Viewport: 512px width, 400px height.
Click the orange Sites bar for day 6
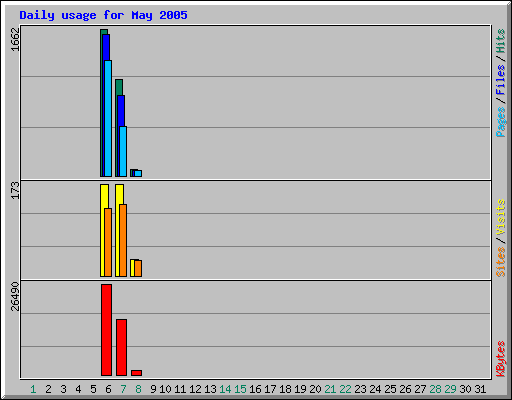tap(108, 242)
